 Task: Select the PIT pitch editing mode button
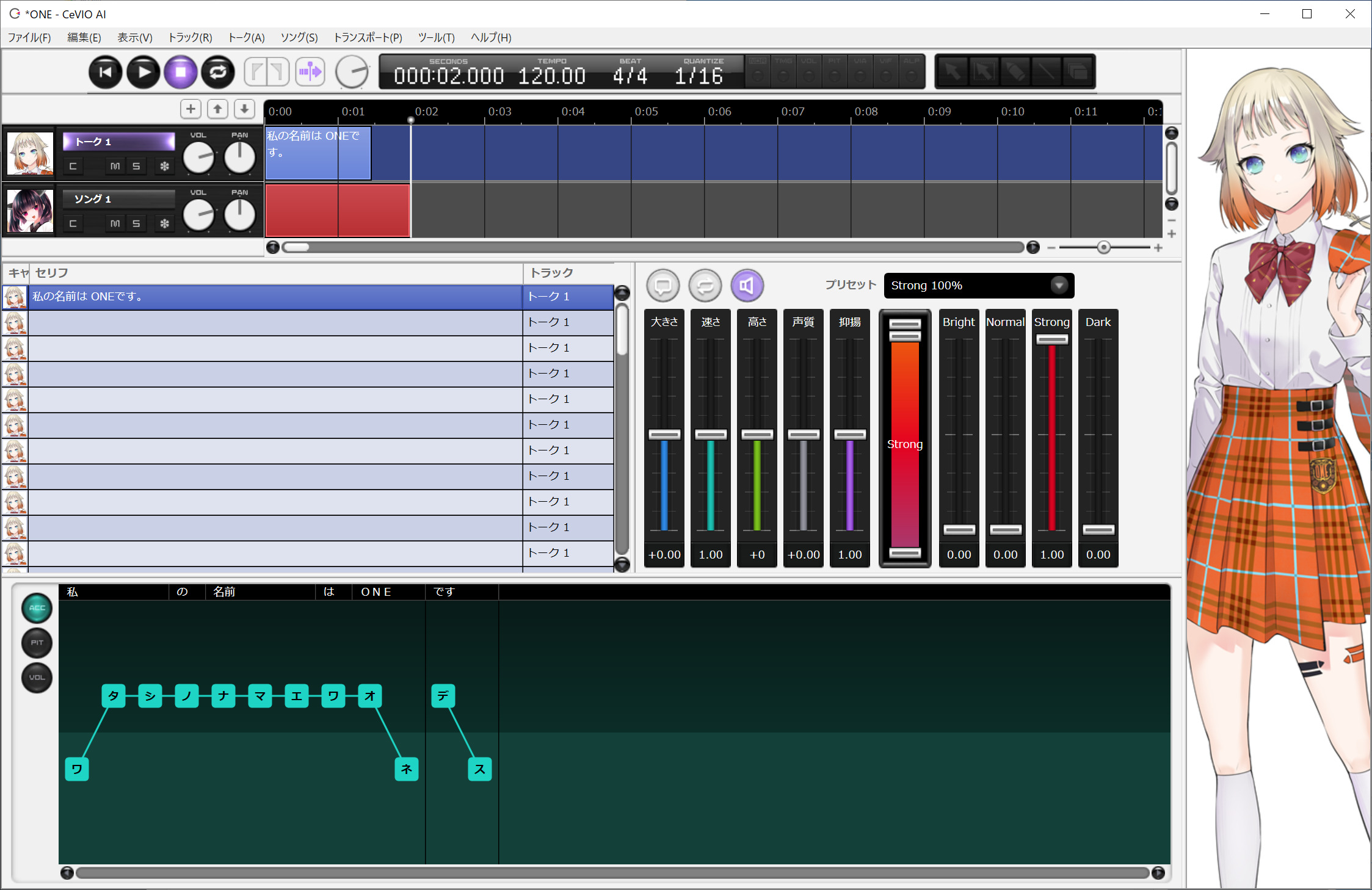(37, 643)
